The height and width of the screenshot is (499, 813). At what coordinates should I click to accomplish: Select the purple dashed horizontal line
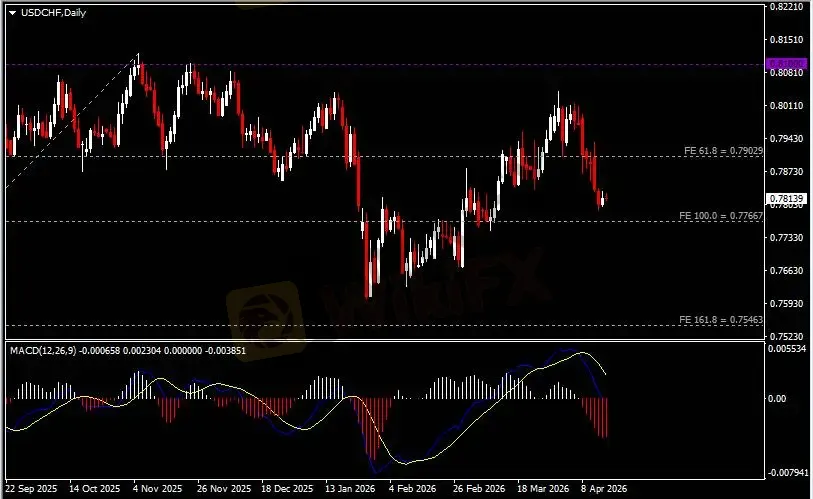click(400, 64)
